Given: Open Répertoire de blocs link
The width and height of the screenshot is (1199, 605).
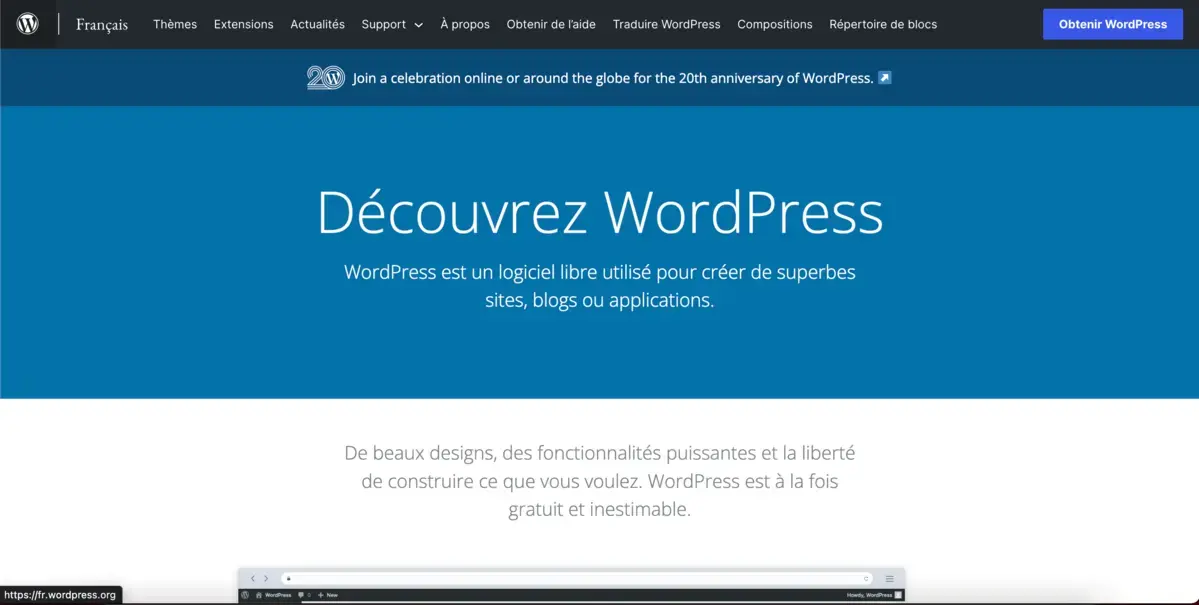Looking at the screenshot, I should pyautogui.click(x=882, y=24).
